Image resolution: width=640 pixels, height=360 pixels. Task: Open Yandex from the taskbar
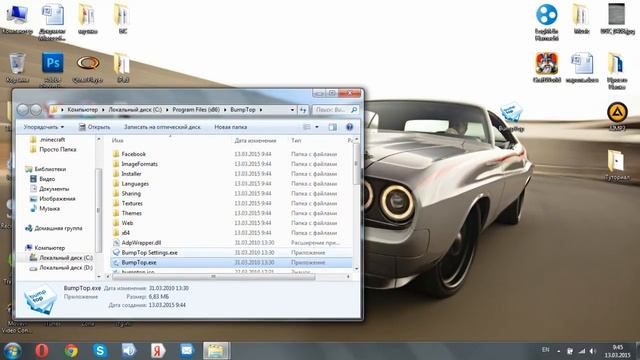click(158, 351)
